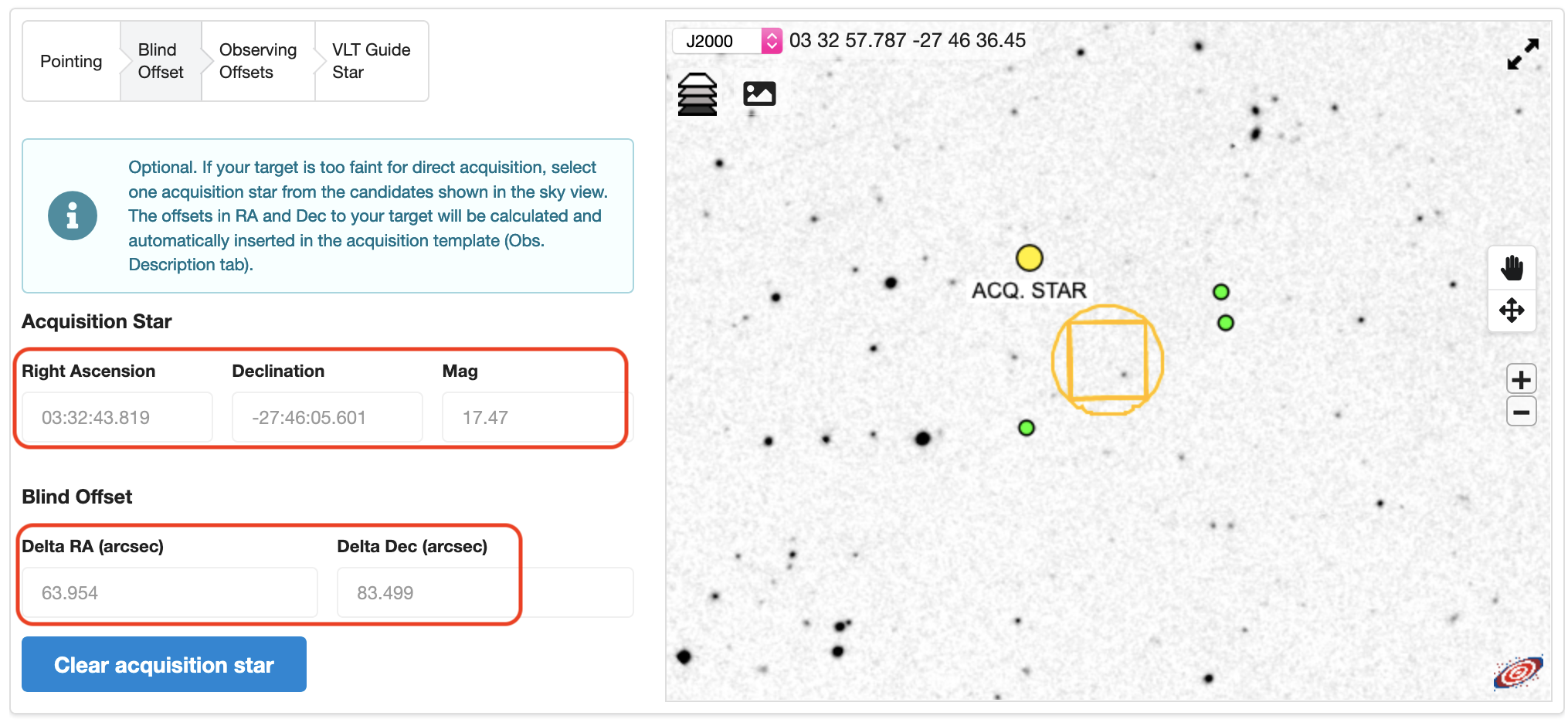This screenshot has width=1568, height=726.
Task: Open the layers stack icon in sky view
Action: click(697, 94)
